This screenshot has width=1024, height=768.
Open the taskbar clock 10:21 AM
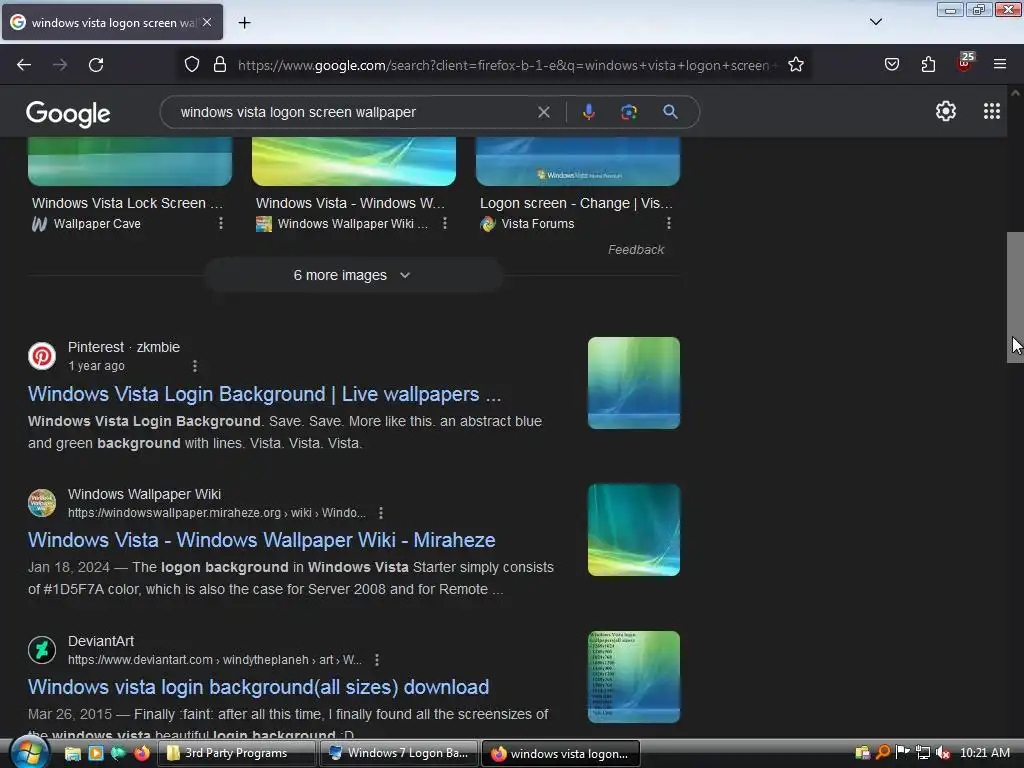coord(985,753)
